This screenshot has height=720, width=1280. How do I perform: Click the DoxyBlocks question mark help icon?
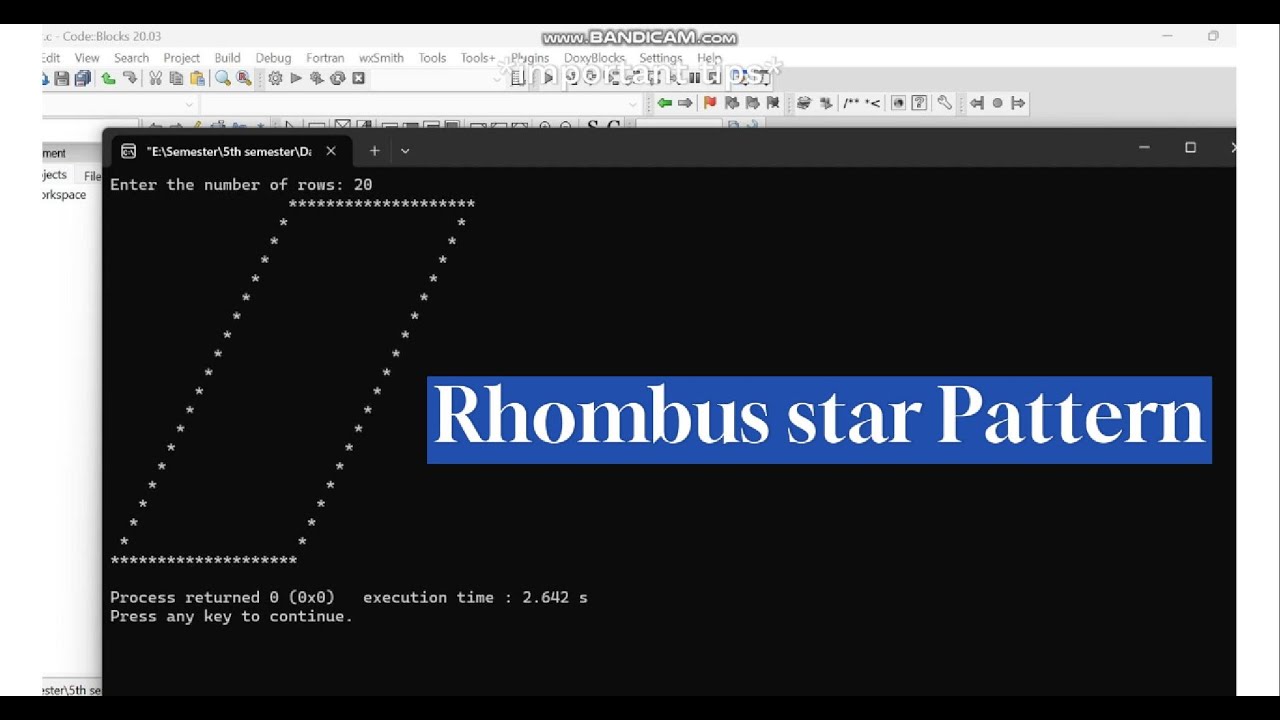(x=919, y=103)
